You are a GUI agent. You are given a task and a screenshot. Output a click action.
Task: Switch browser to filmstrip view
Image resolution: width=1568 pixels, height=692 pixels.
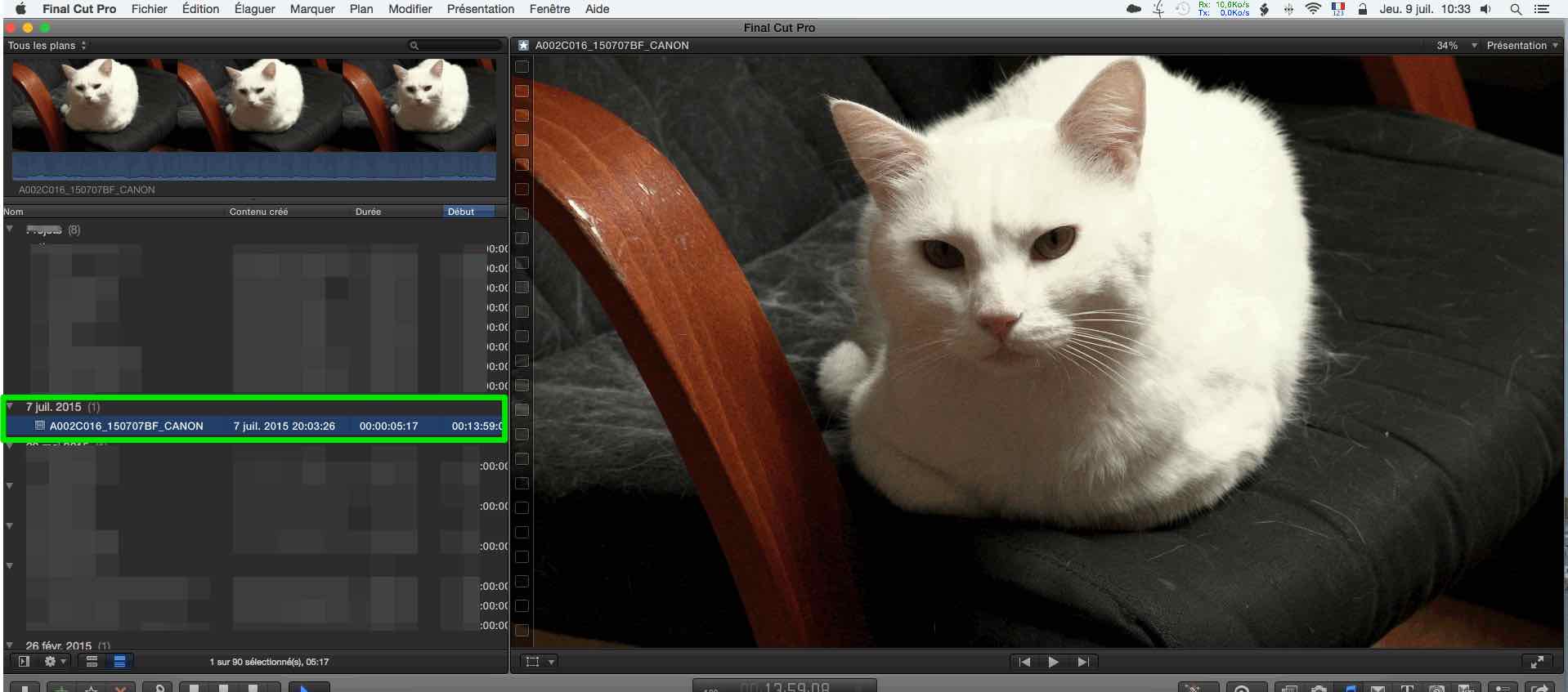tap(92, 662)
